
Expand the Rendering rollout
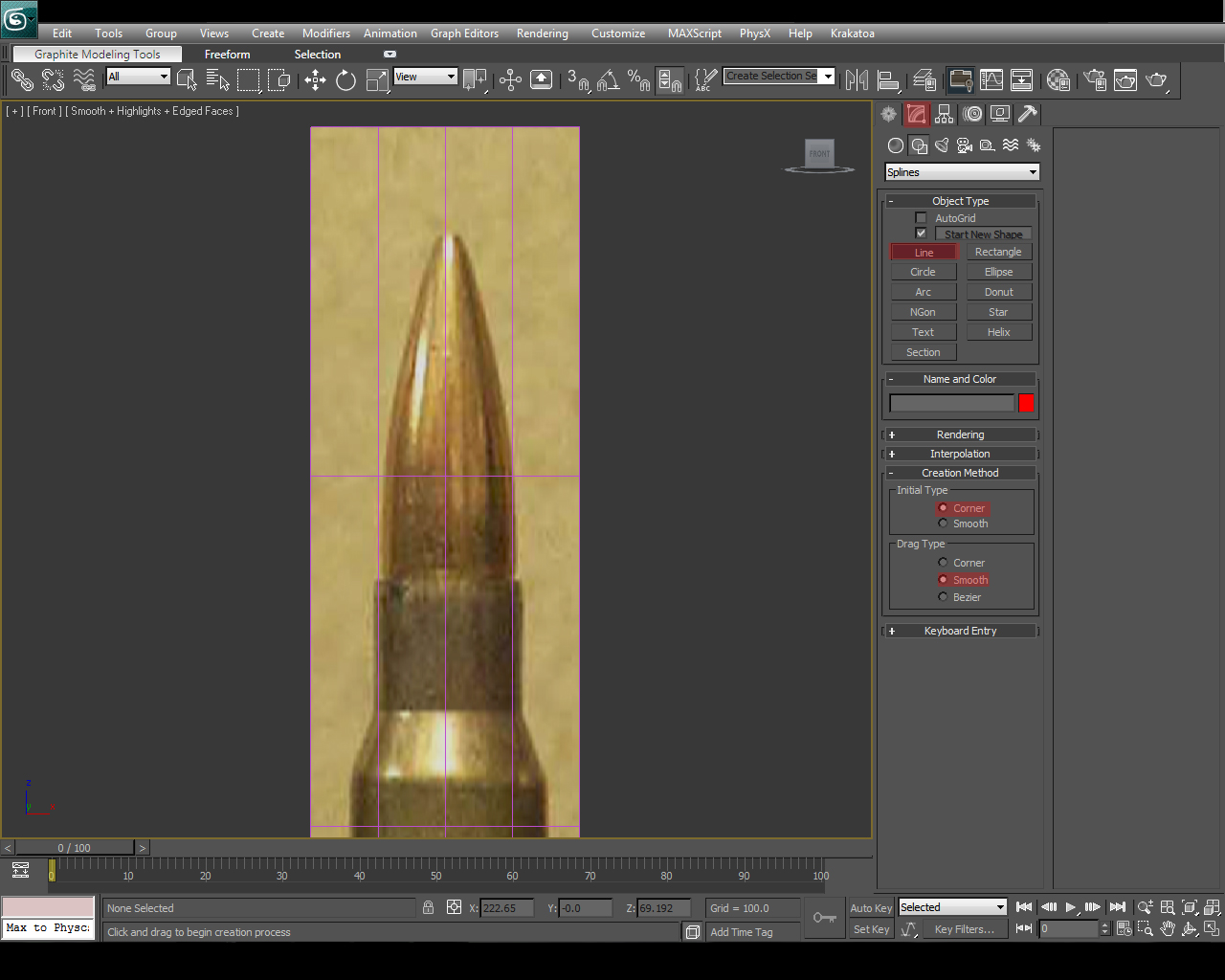(960, 434)
